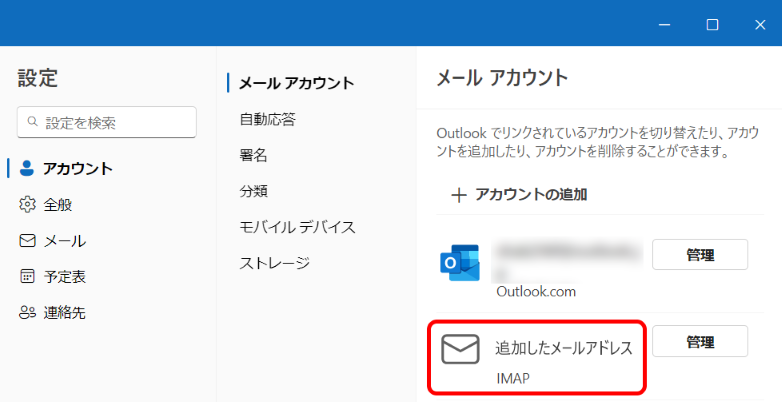Click the plus icon for アカウントの追加
The height and width of the screenshot is (402, 782).
pos(458,195)
